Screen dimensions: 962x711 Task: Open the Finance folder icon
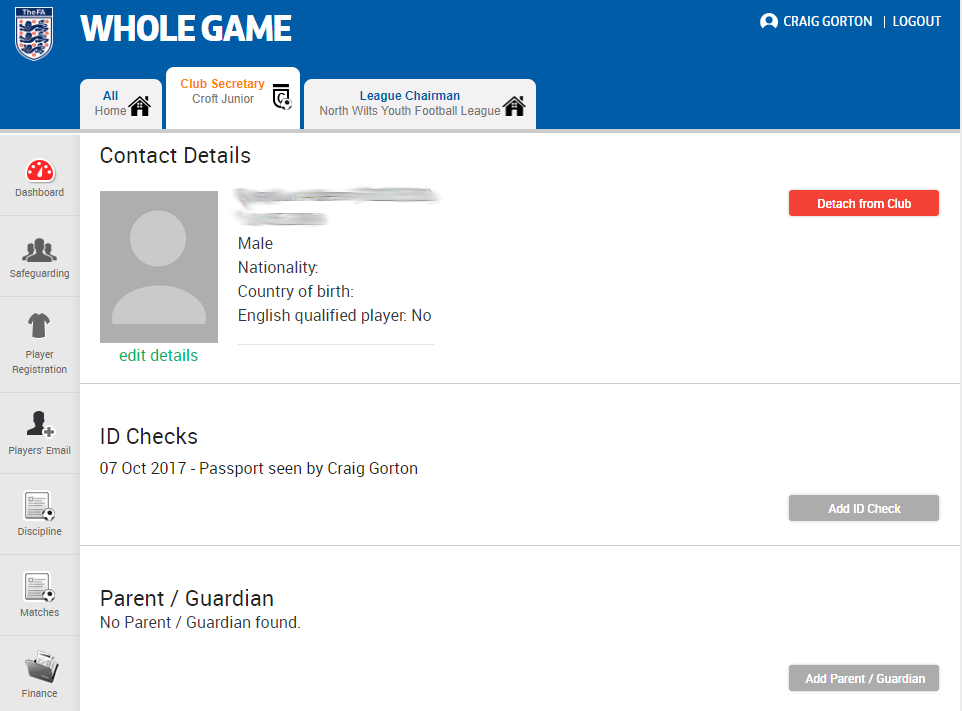point(41,666)
